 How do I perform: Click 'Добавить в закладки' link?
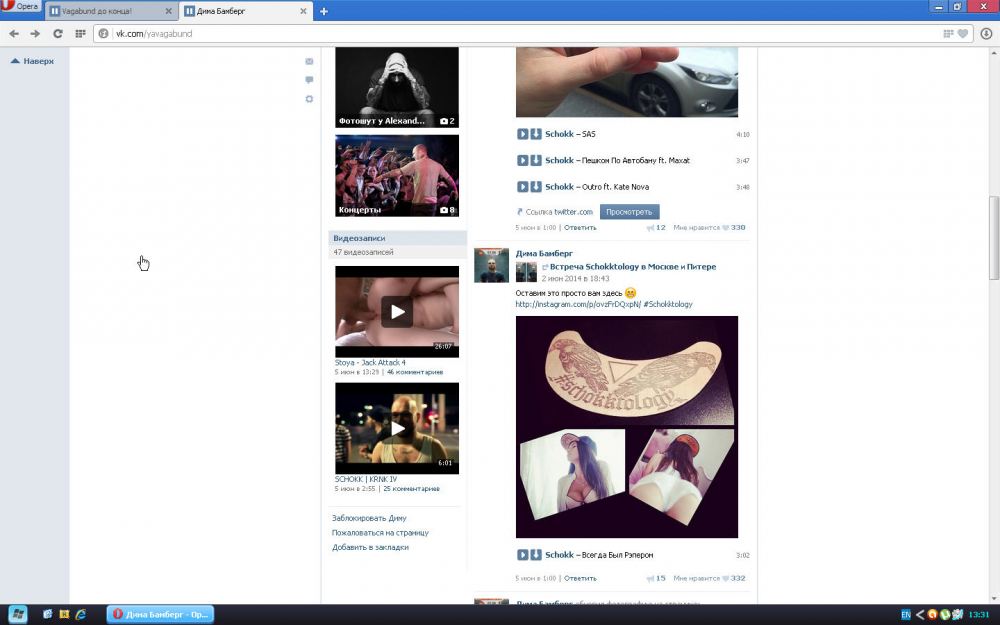370,547
